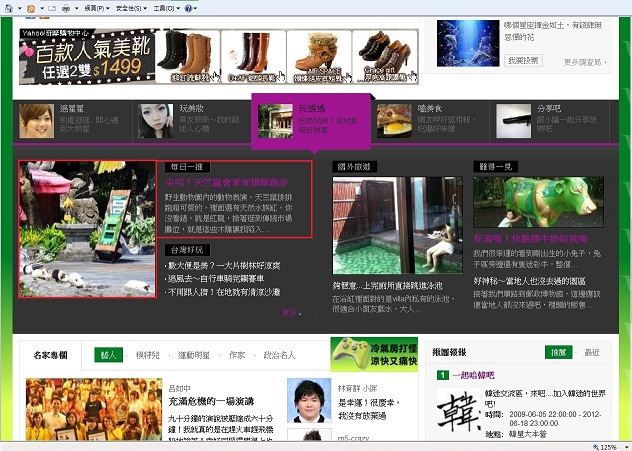The width and height of the screenshot is (632, 451).
Task: Select the 作家 columnist tab
Action: (x=237, y=355)
